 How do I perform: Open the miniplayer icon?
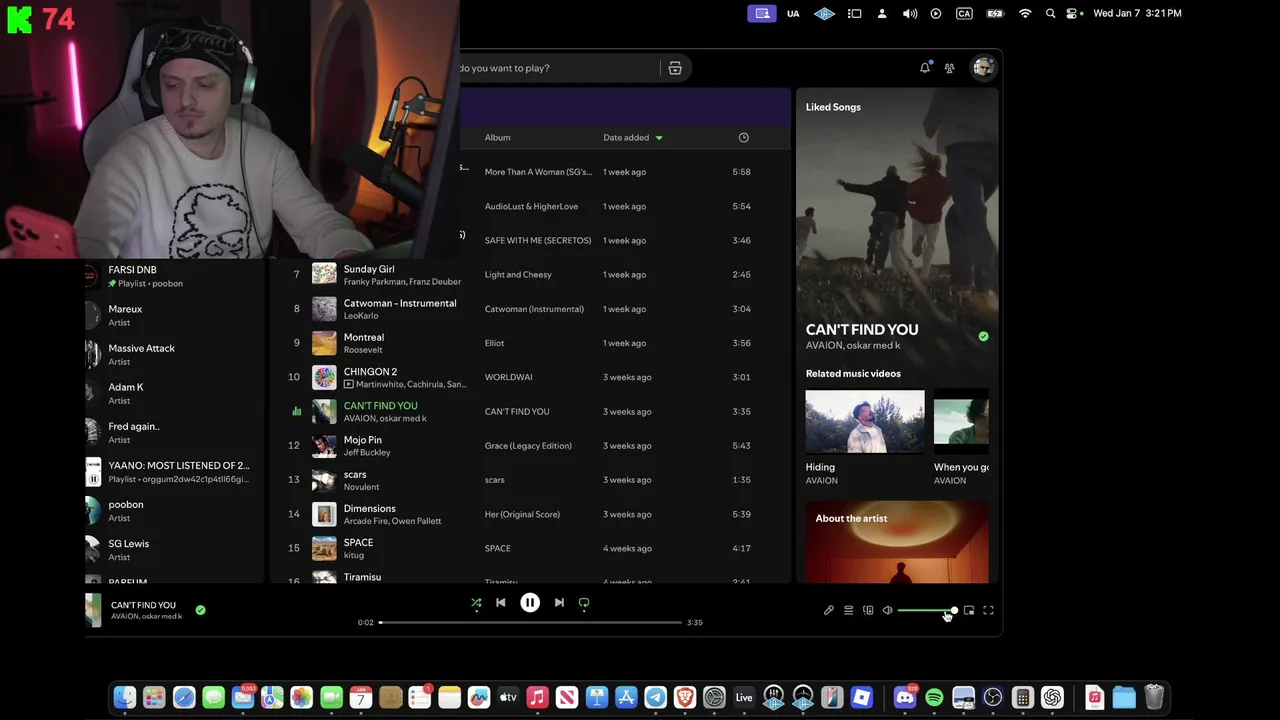(x=969, y=610)
